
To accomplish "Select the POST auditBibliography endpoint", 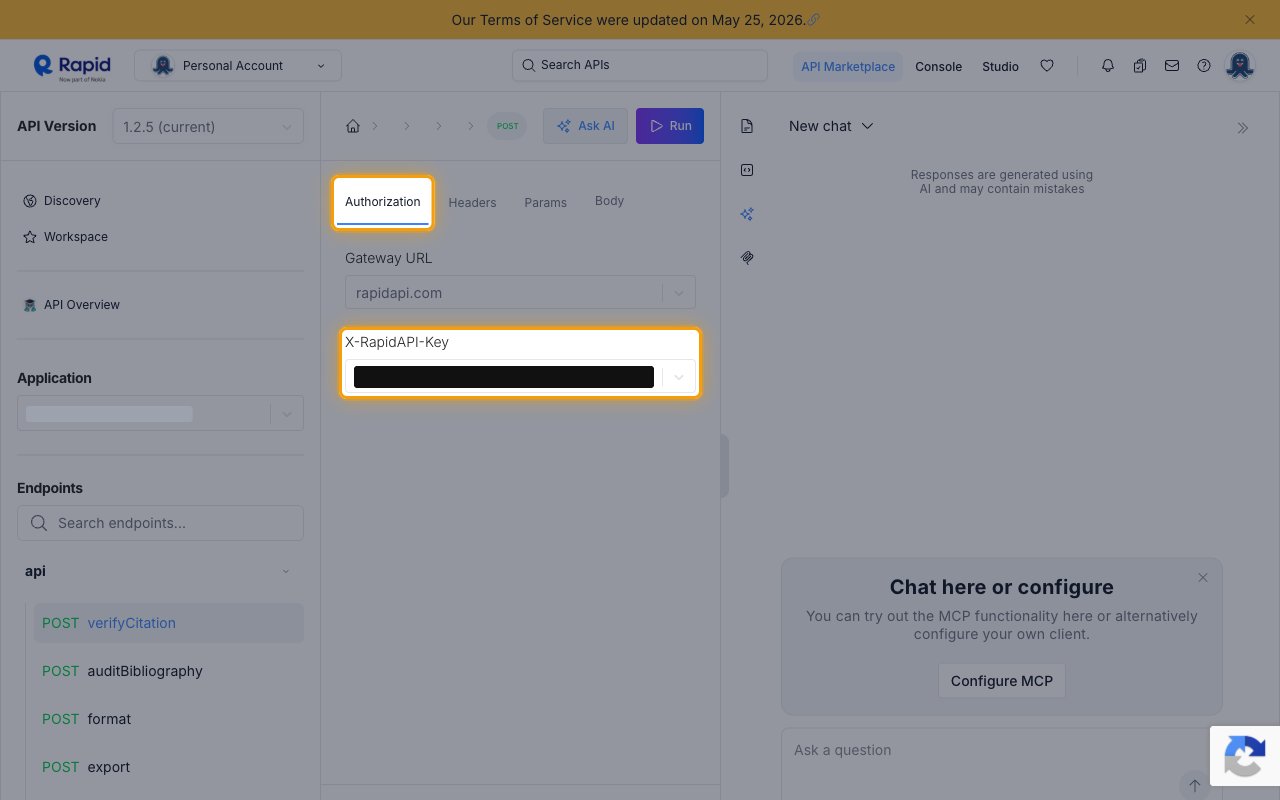I will (x=169, y=671).
